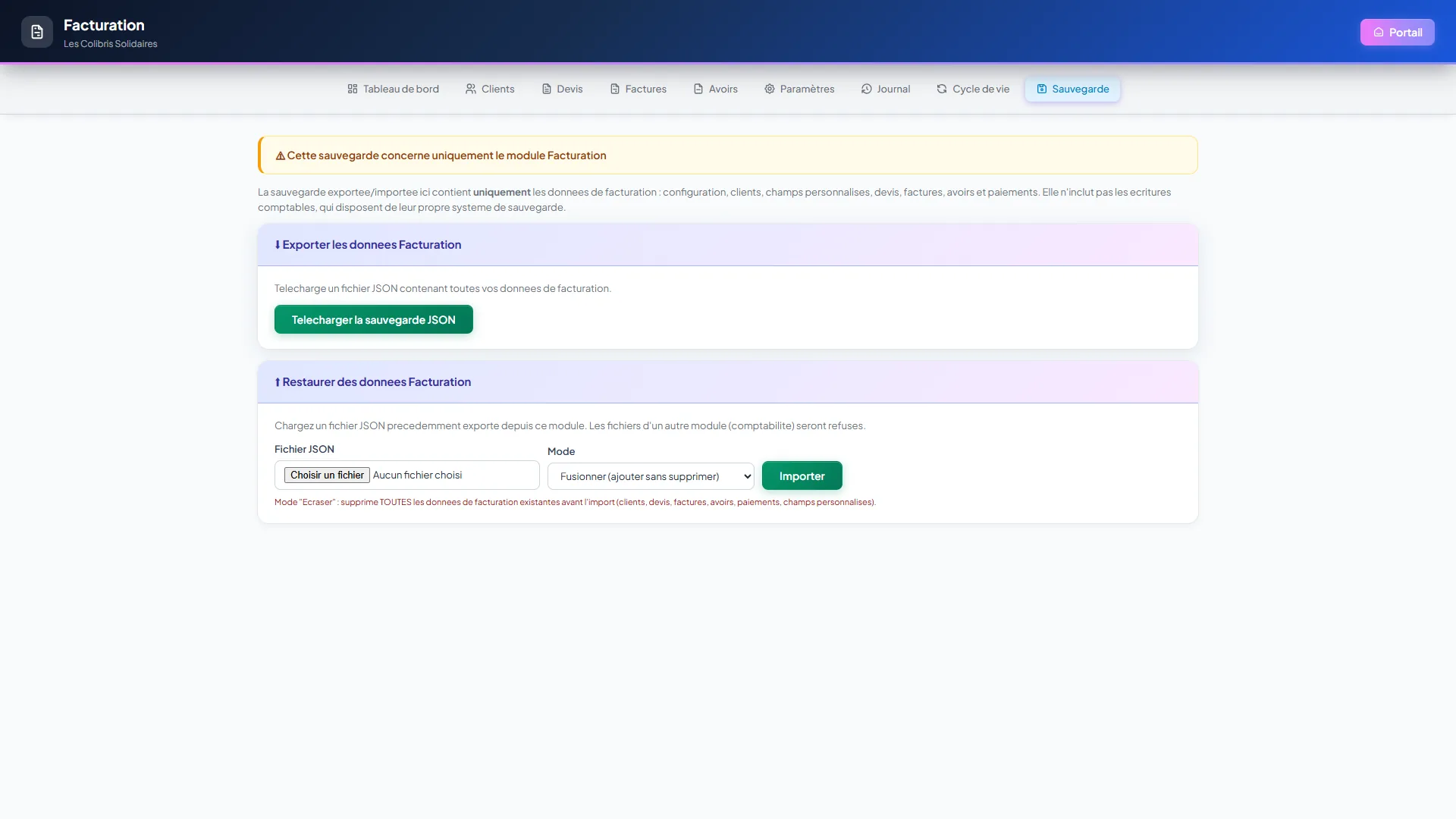
Task: Click the Cycle de vie refresh icon
Action: [x=942, y=89]
